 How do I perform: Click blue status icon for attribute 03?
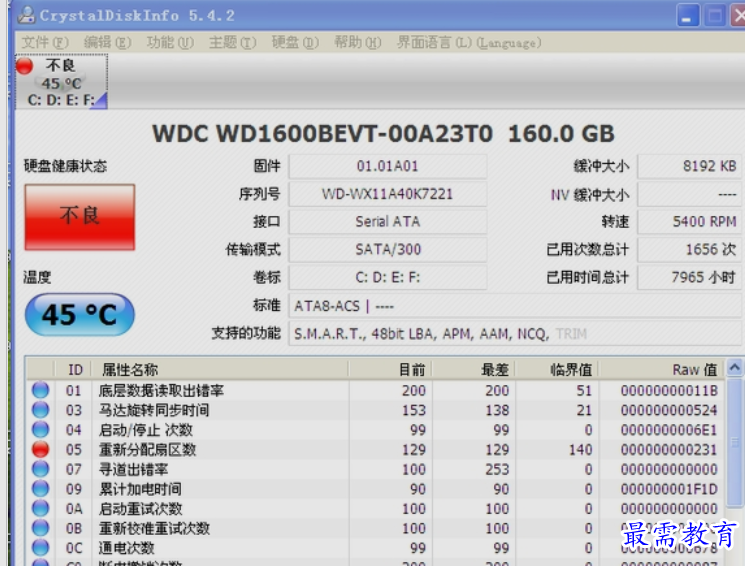(x=40, y=410)
